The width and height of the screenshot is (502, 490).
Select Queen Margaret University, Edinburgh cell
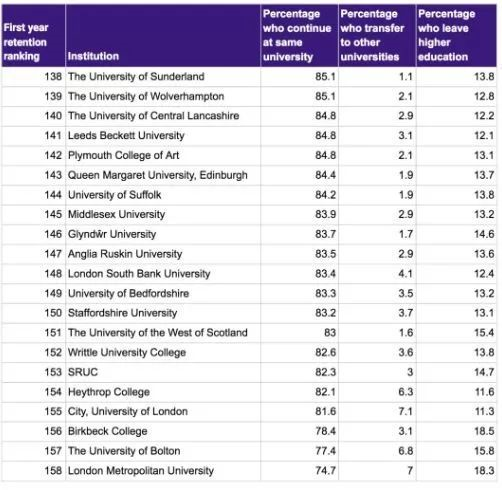pos(163,175)
